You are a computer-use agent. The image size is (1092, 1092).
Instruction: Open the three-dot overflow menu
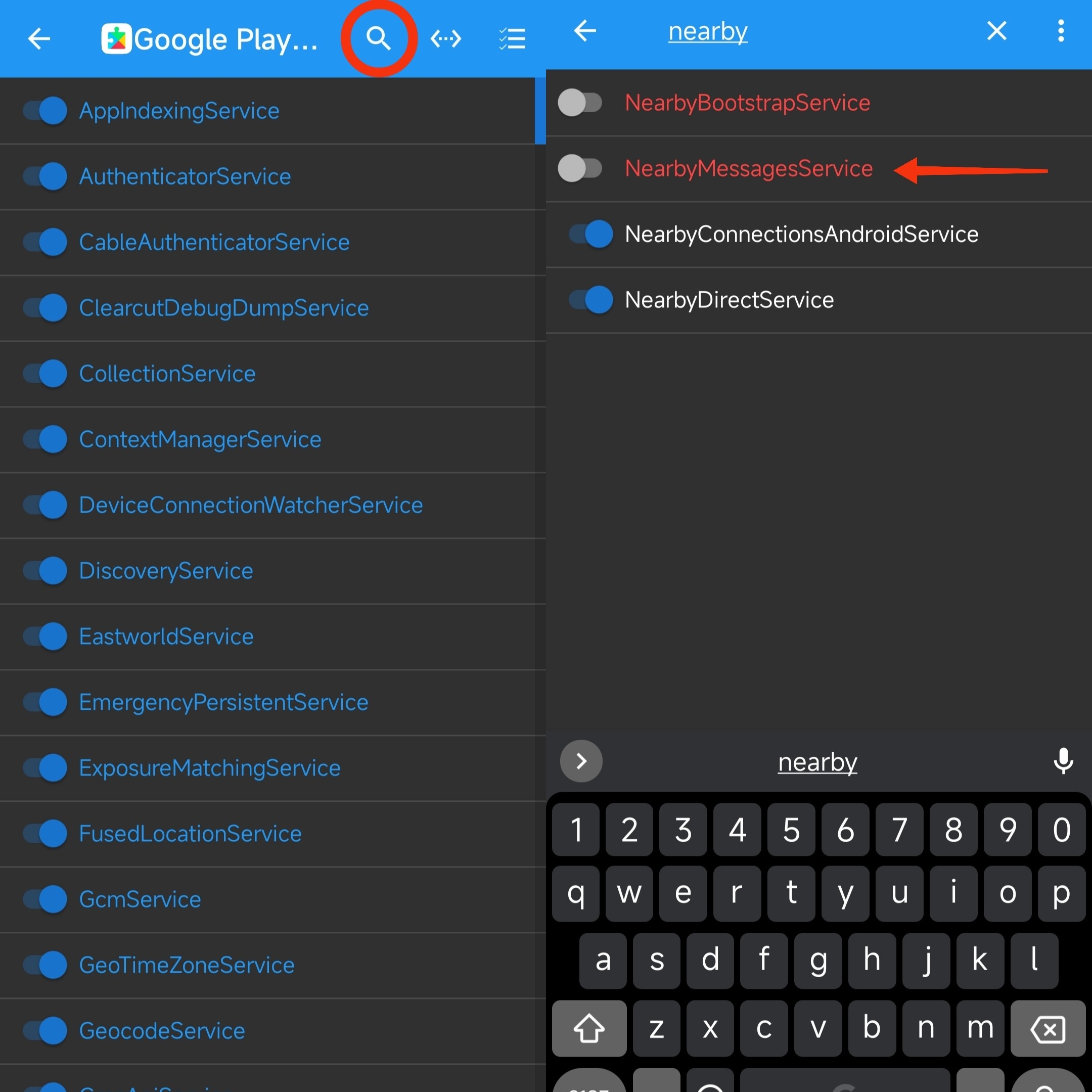(x=1060, y=30)
